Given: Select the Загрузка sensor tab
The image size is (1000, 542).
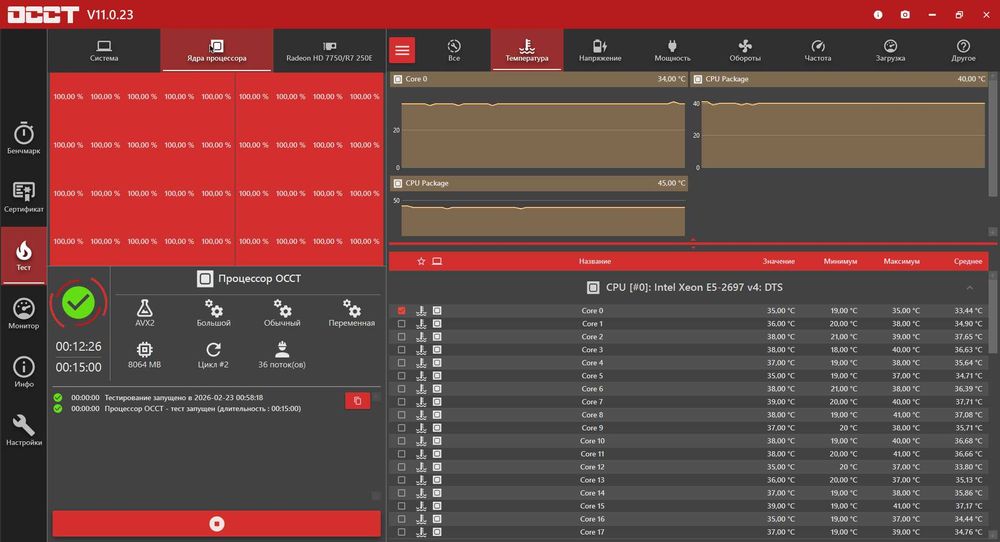Looking at the screenshot, I should tap(890, 50).
